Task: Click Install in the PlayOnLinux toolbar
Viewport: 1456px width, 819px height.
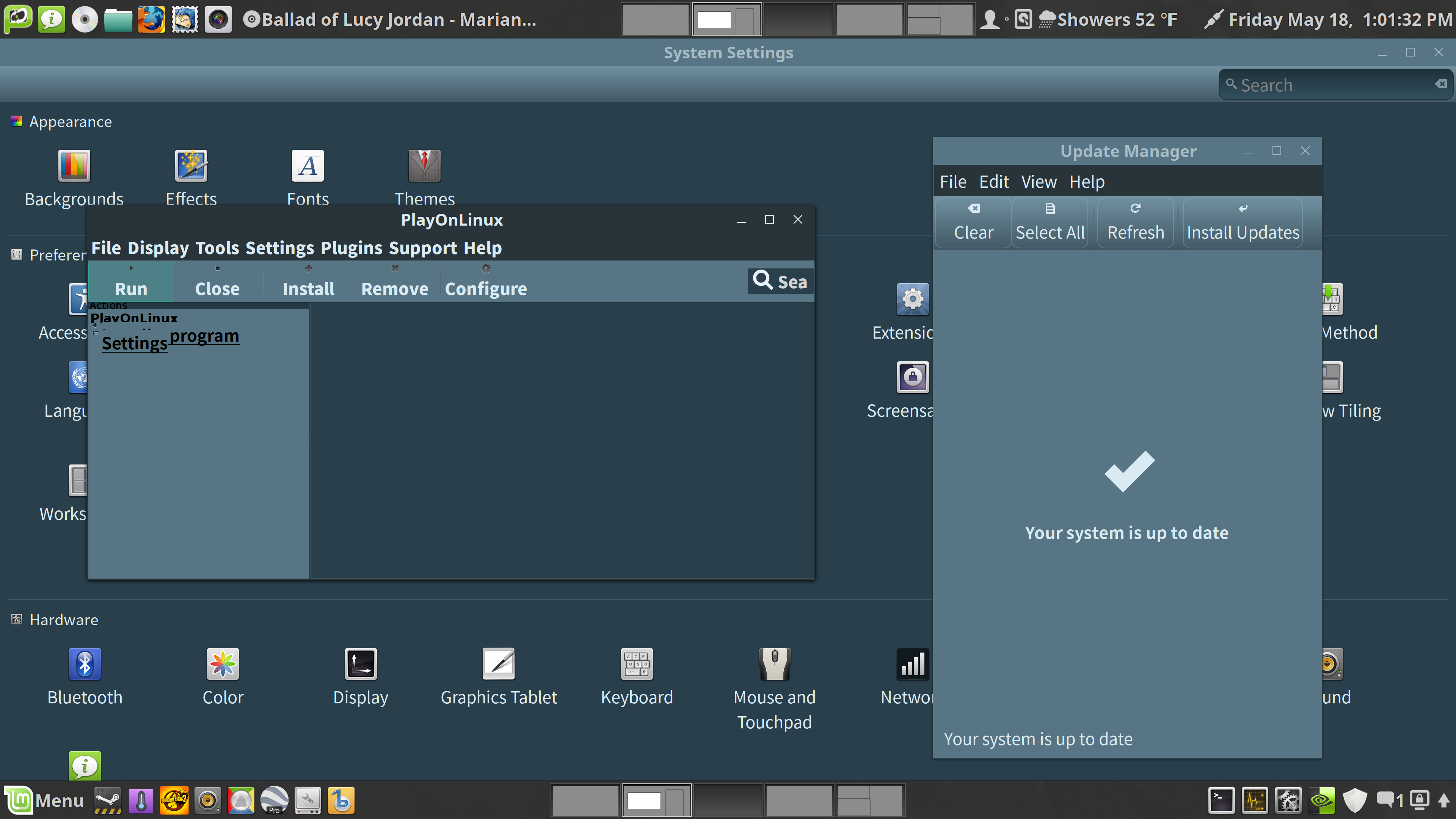Action: coord(309,281)
